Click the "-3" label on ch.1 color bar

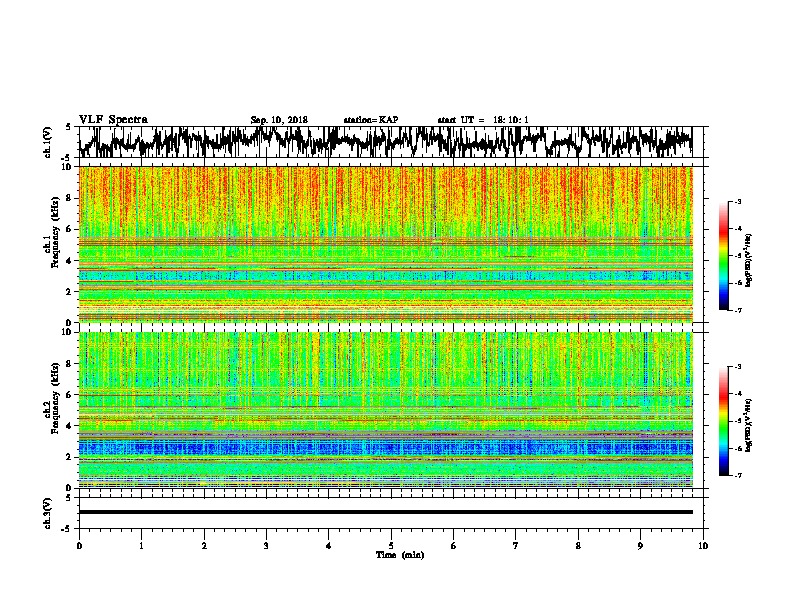pos(737,202)
